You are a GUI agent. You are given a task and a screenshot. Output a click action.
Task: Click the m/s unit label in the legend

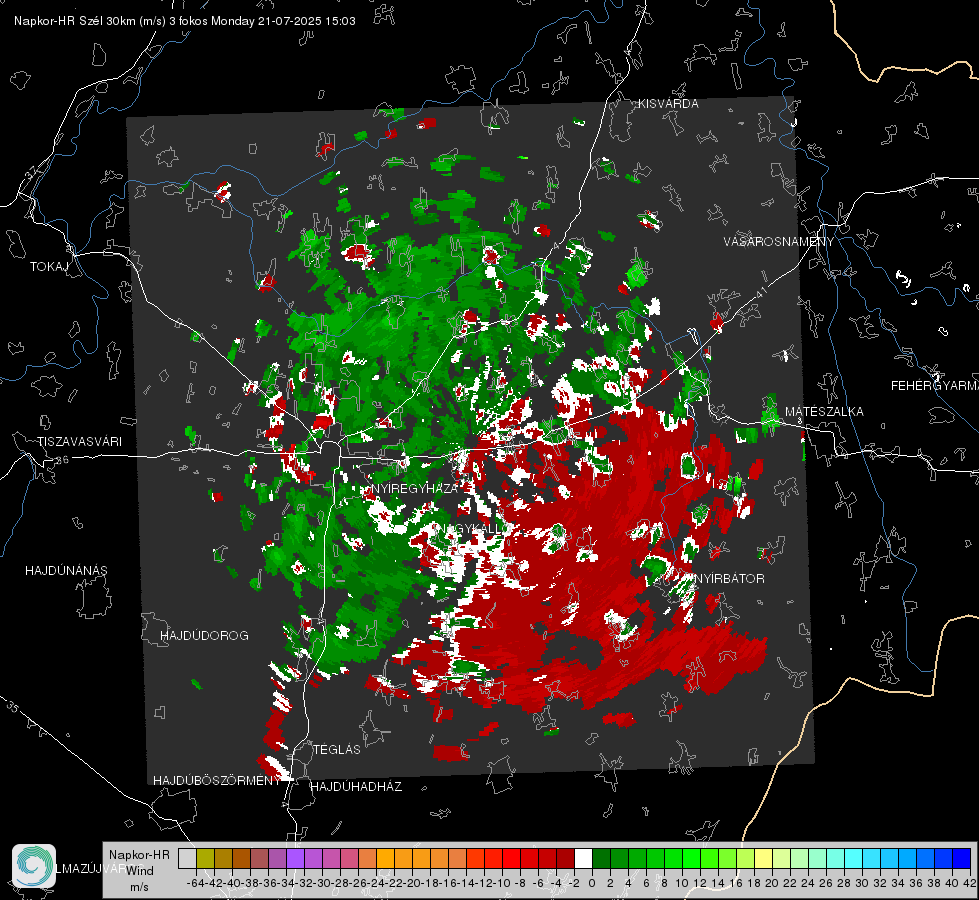click(139, 887)
